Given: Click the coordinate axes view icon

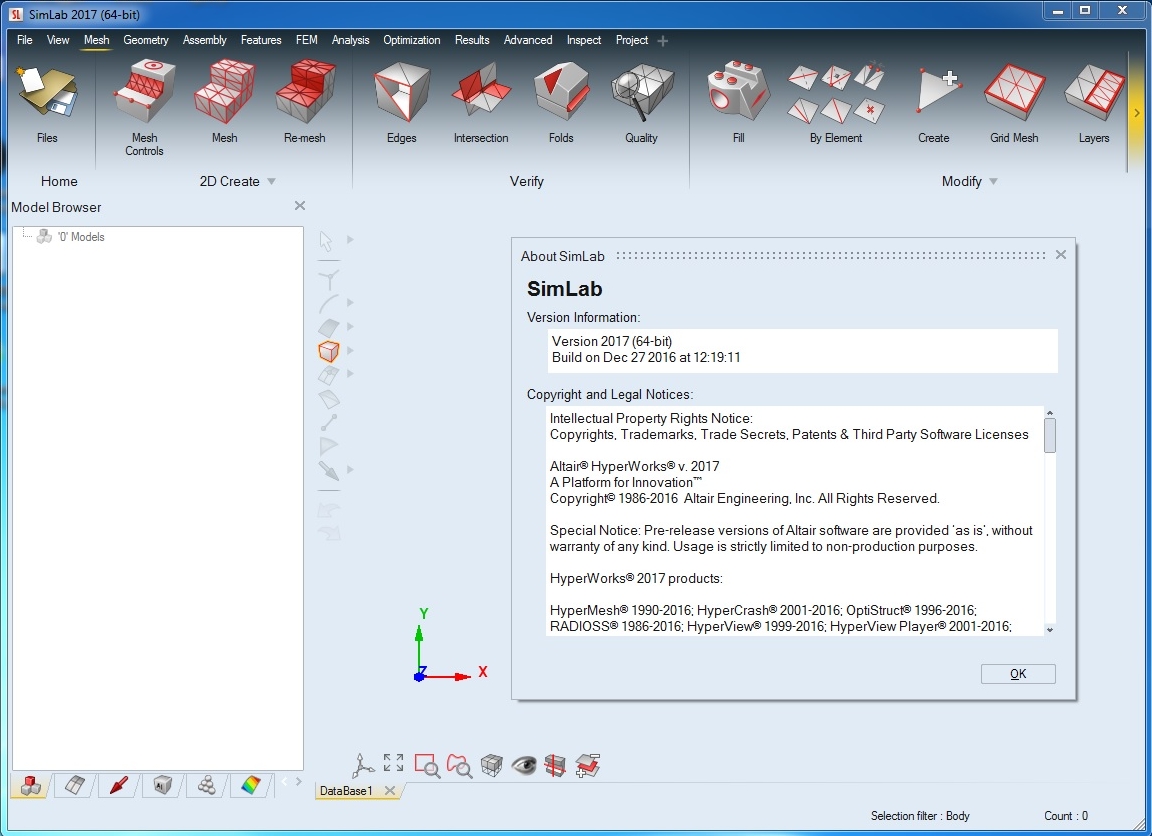Looking at the screenshot, I should (x=363, y=765).
